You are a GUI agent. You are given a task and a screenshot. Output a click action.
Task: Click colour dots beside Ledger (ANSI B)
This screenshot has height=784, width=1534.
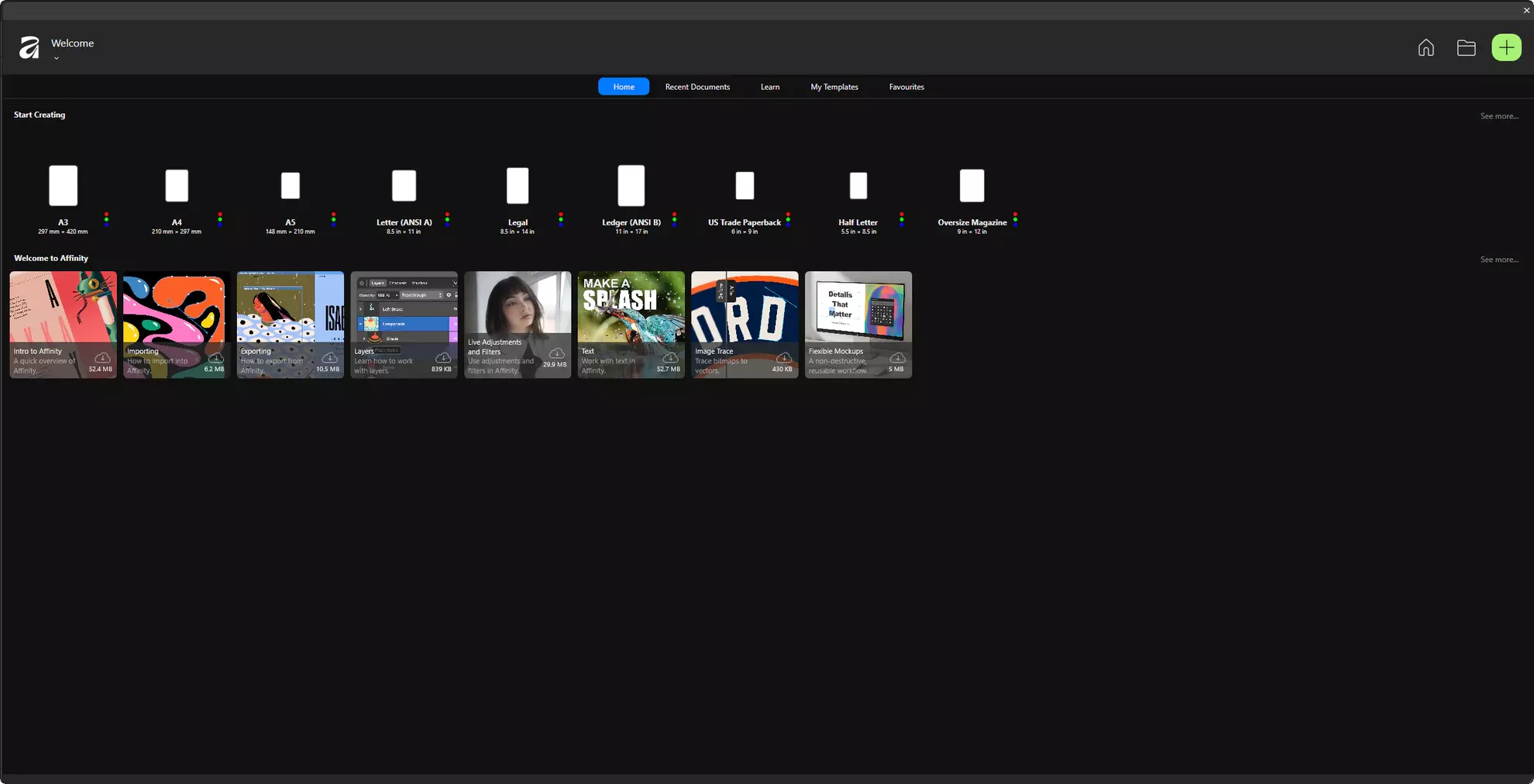(675, 218)
